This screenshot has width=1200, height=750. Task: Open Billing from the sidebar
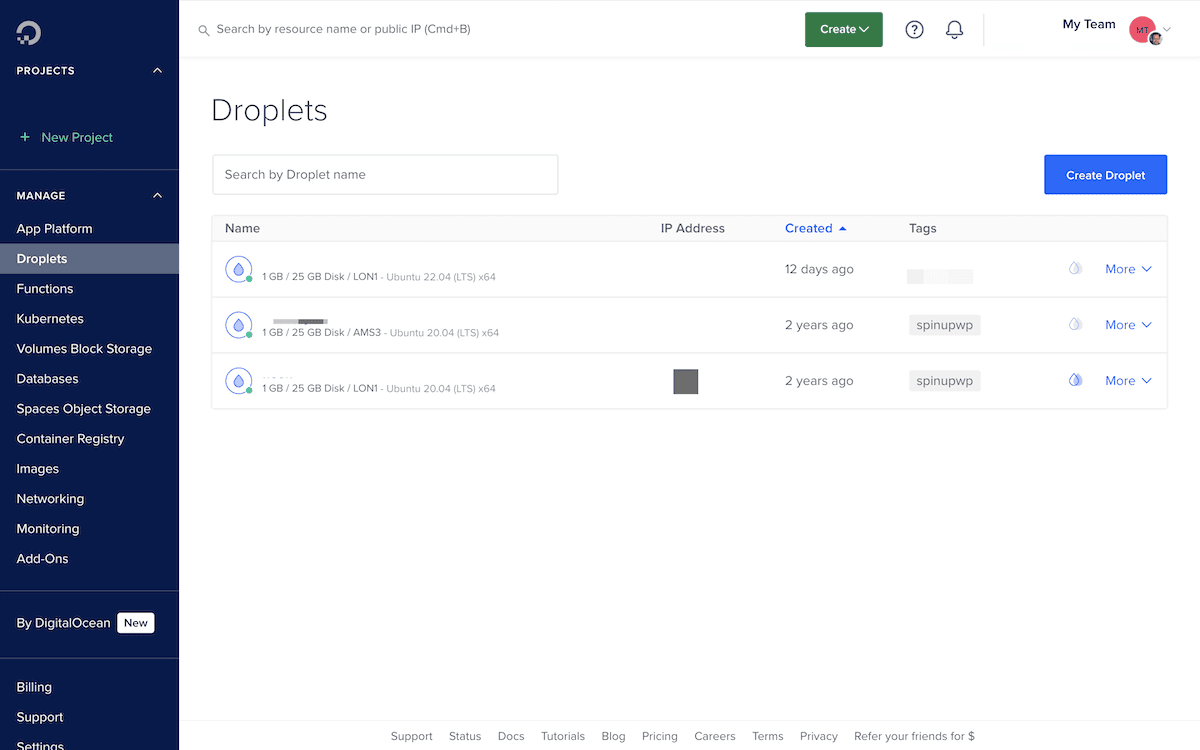(33, 687)
